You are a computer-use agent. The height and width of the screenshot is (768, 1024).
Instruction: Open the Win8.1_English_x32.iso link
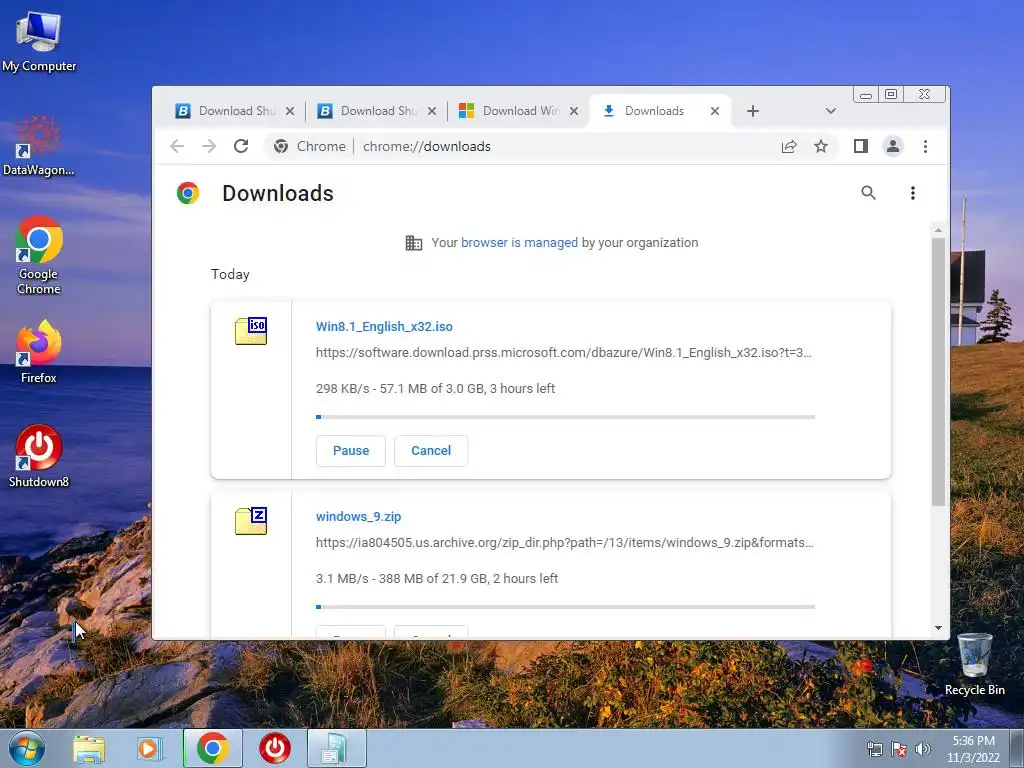point(384,327)
